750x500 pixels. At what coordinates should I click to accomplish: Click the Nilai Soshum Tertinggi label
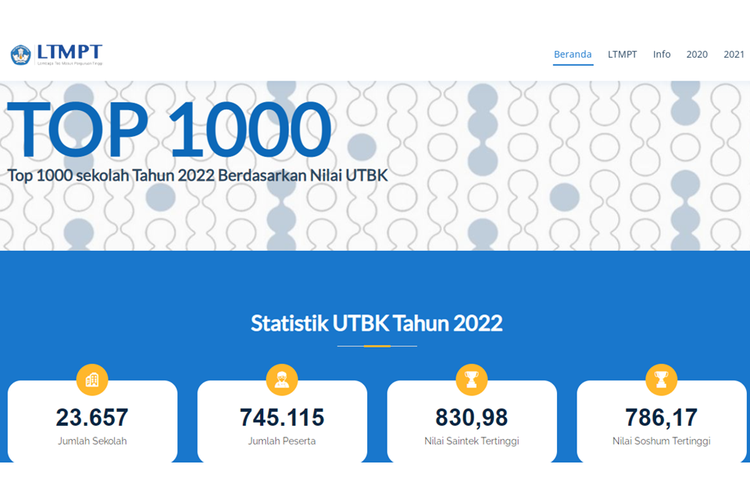coord(661,440)
